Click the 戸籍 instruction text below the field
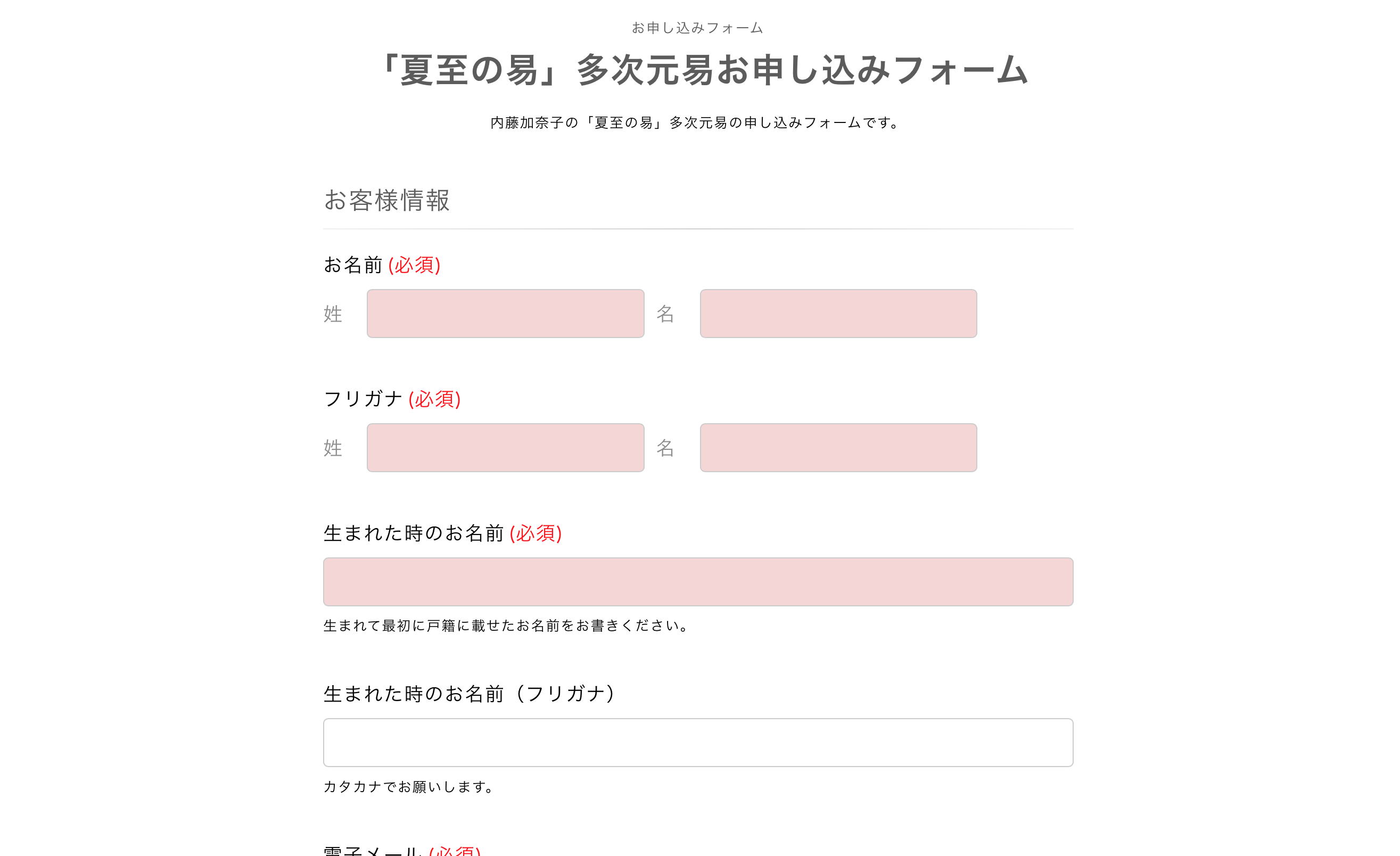The width and height of the screenshot is (1400, 856). click(x=505, y=627)
